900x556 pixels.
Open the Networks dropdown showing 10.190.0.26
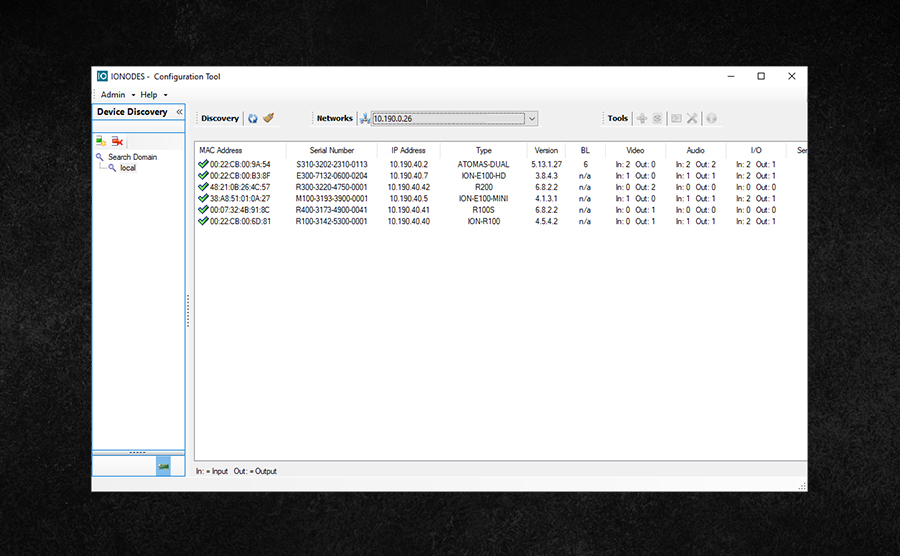tap(532, 118)
